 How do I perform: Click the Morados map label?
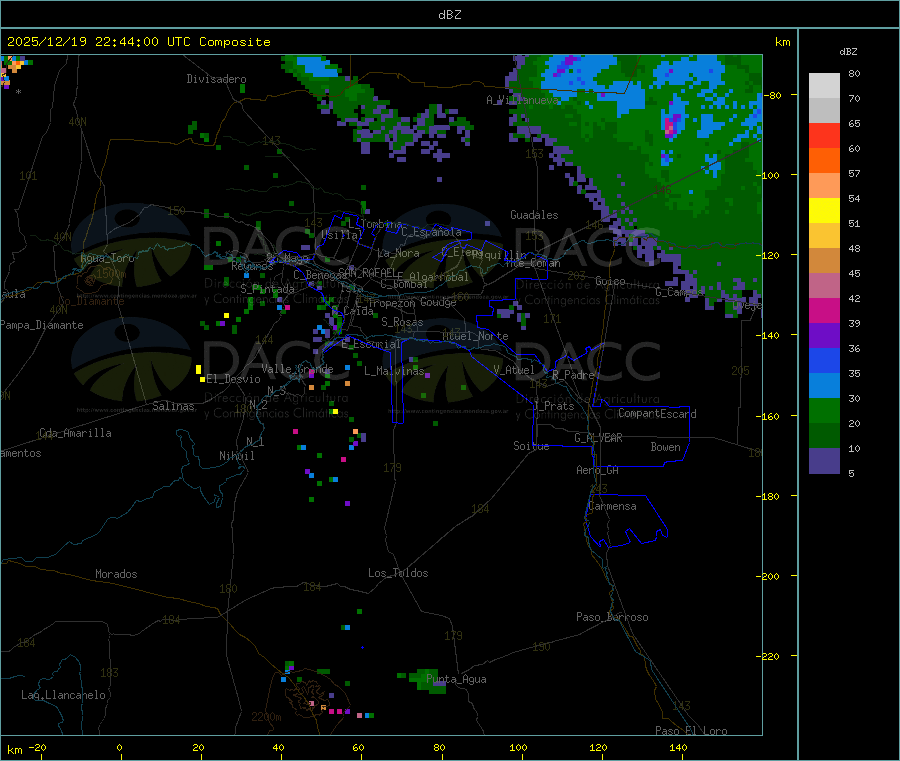117,574
